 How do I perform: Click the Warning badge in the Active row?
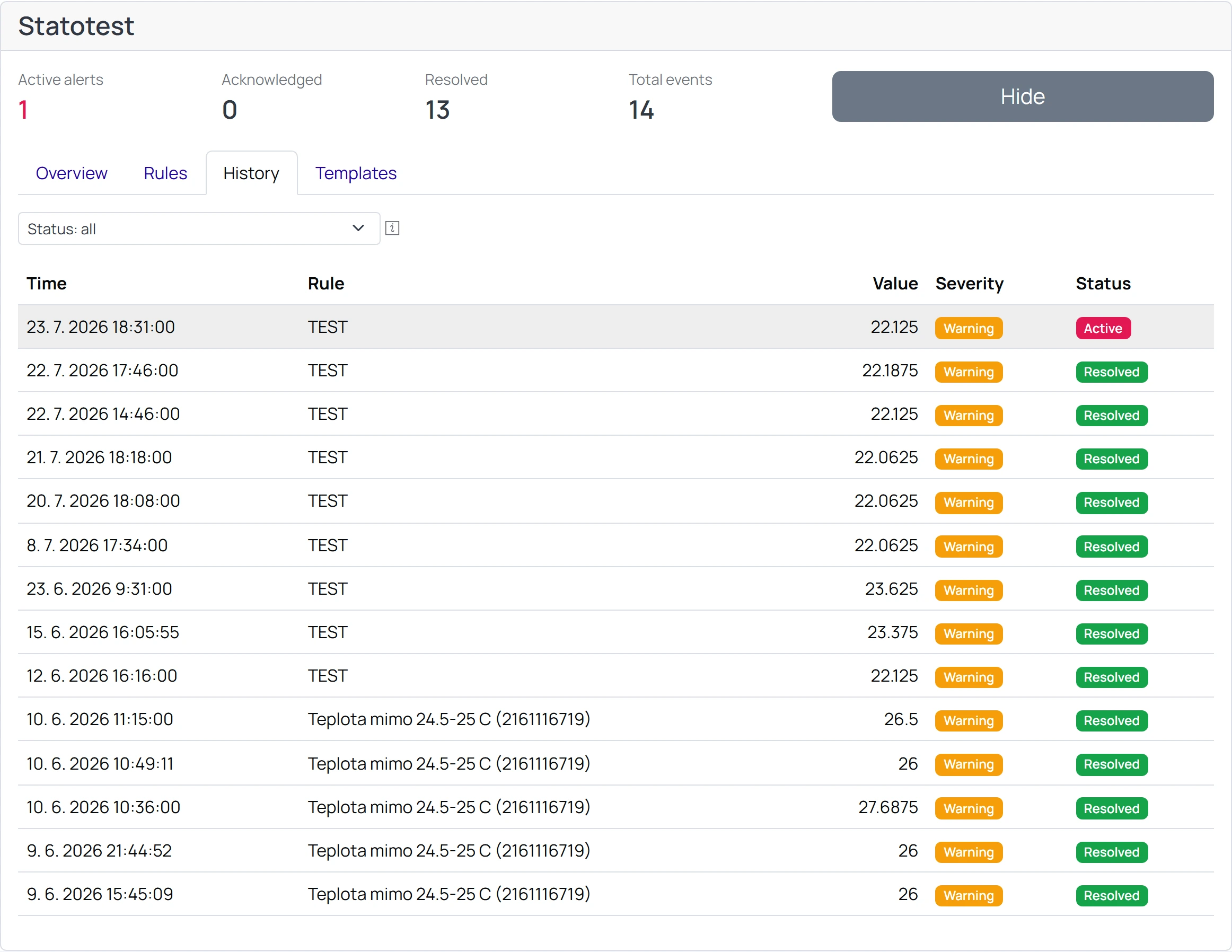(969, 328)
